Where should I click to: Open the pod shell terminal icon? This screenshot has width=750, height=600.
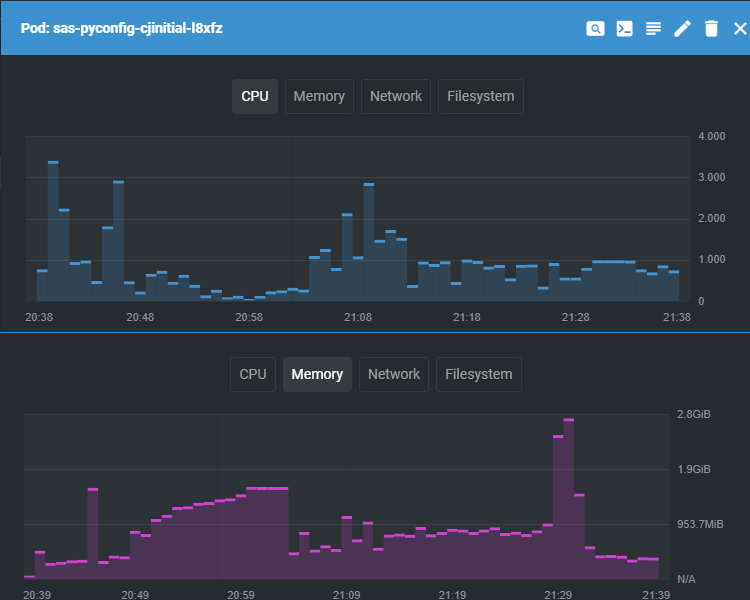pos(624,28)
